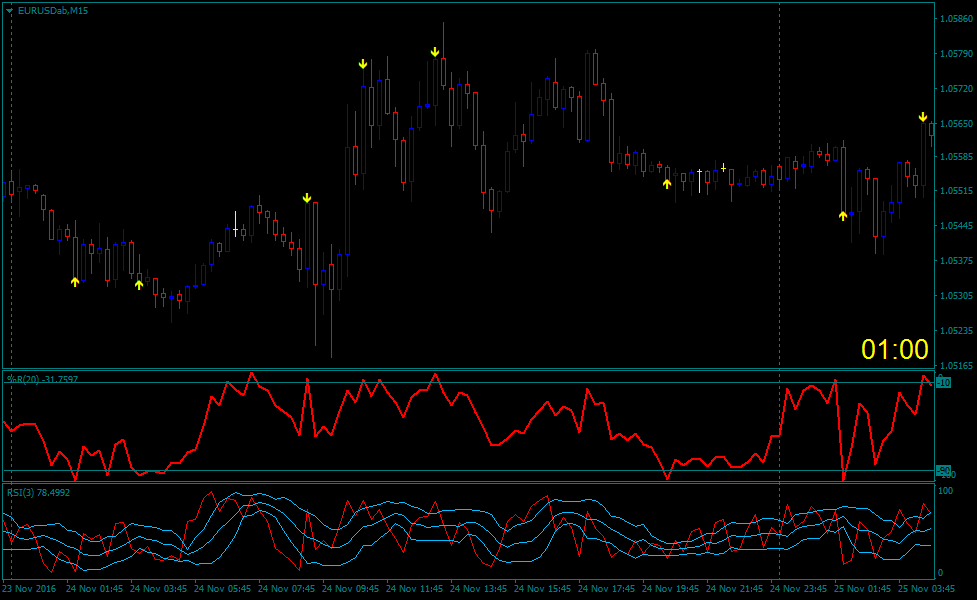This screenshot has height=600, width=977.
Task: Click the 23 Nov 2016 date label
Action: coord(29,588)
